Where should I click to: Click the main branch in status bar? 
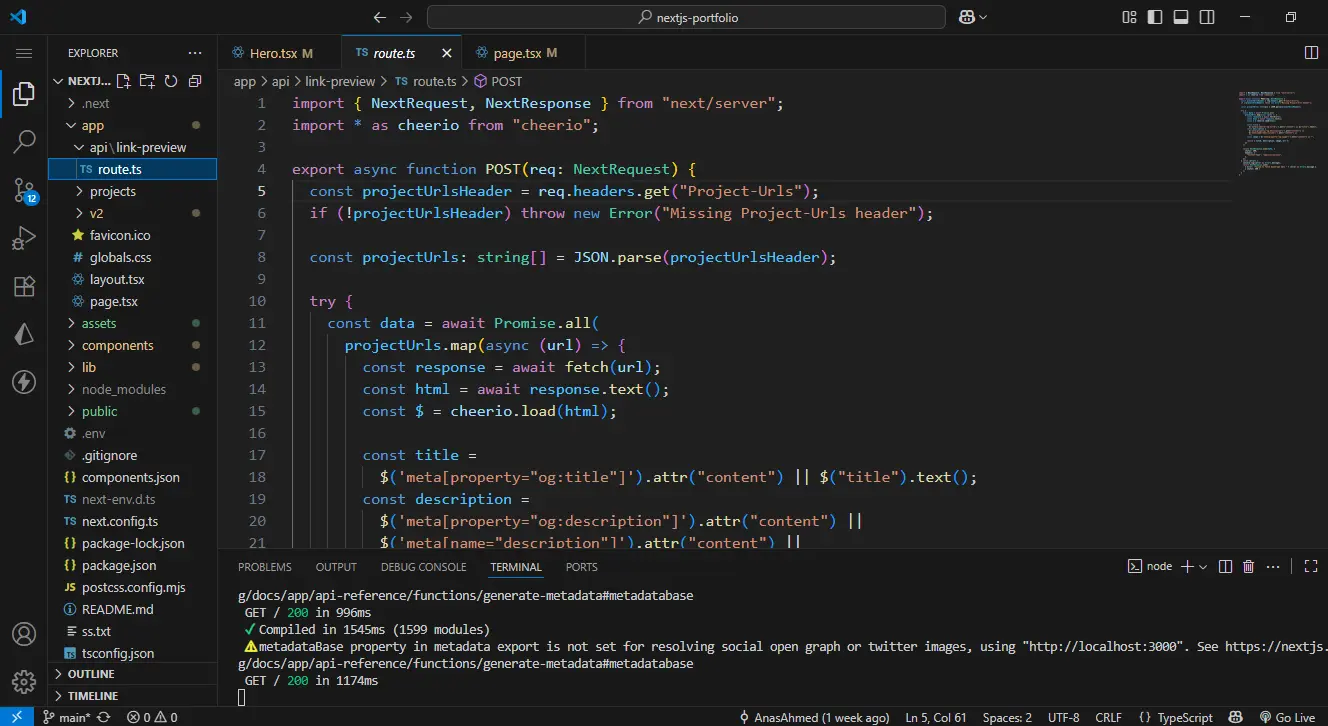coord(66,717)
